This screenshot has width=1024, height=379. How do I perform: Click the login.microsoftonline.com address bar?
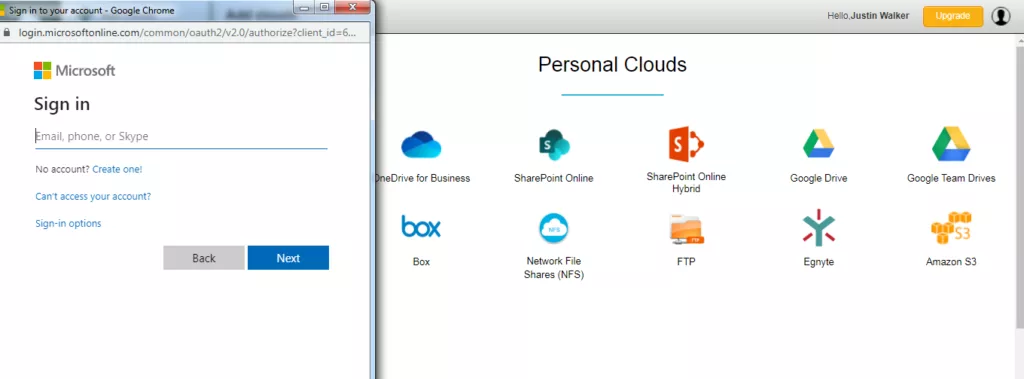186,33
